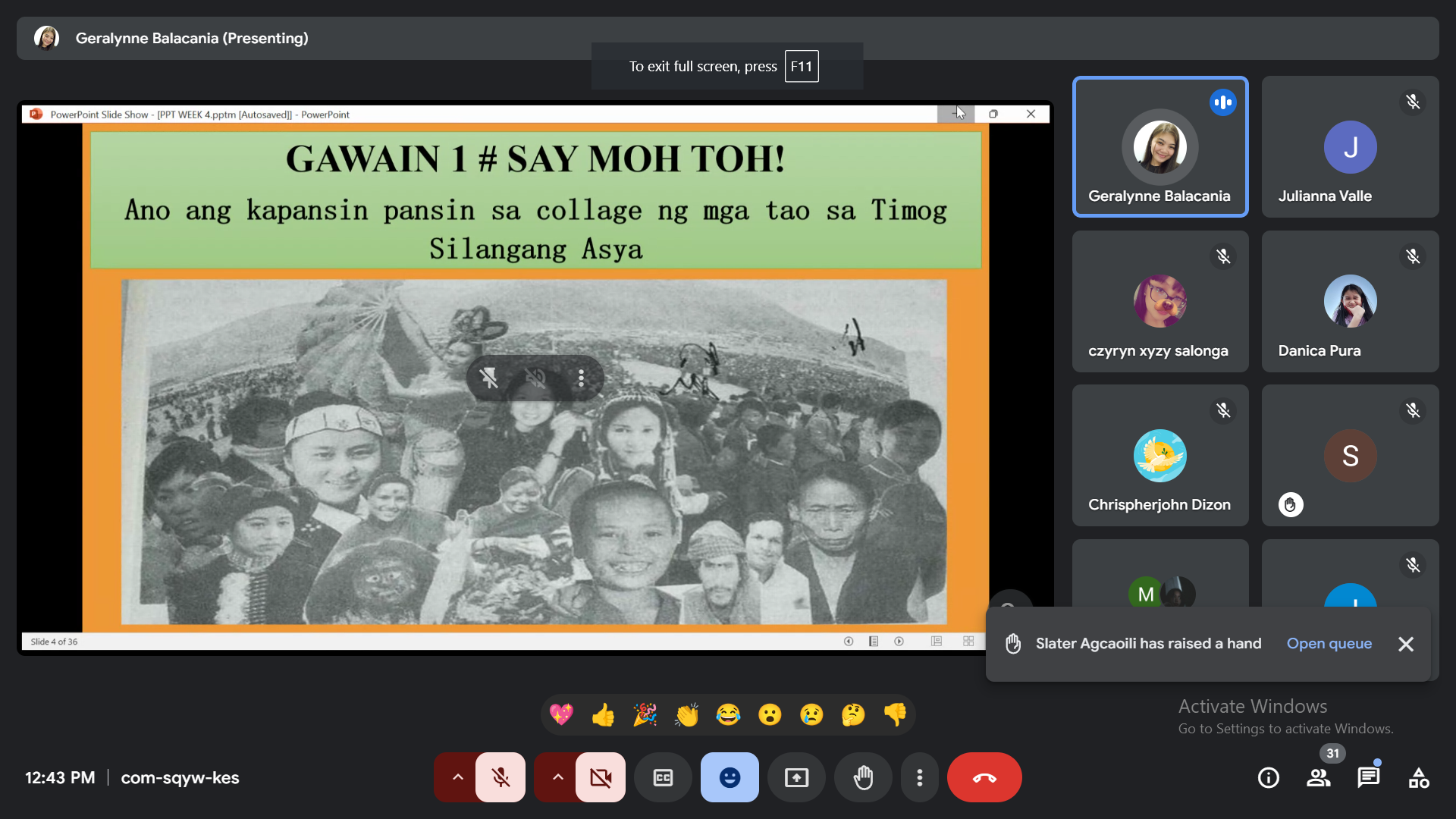This screenshot has width=1456, height=819.
Task: Click the 12:43 PM clock text
Action: (x=60, y=778)
